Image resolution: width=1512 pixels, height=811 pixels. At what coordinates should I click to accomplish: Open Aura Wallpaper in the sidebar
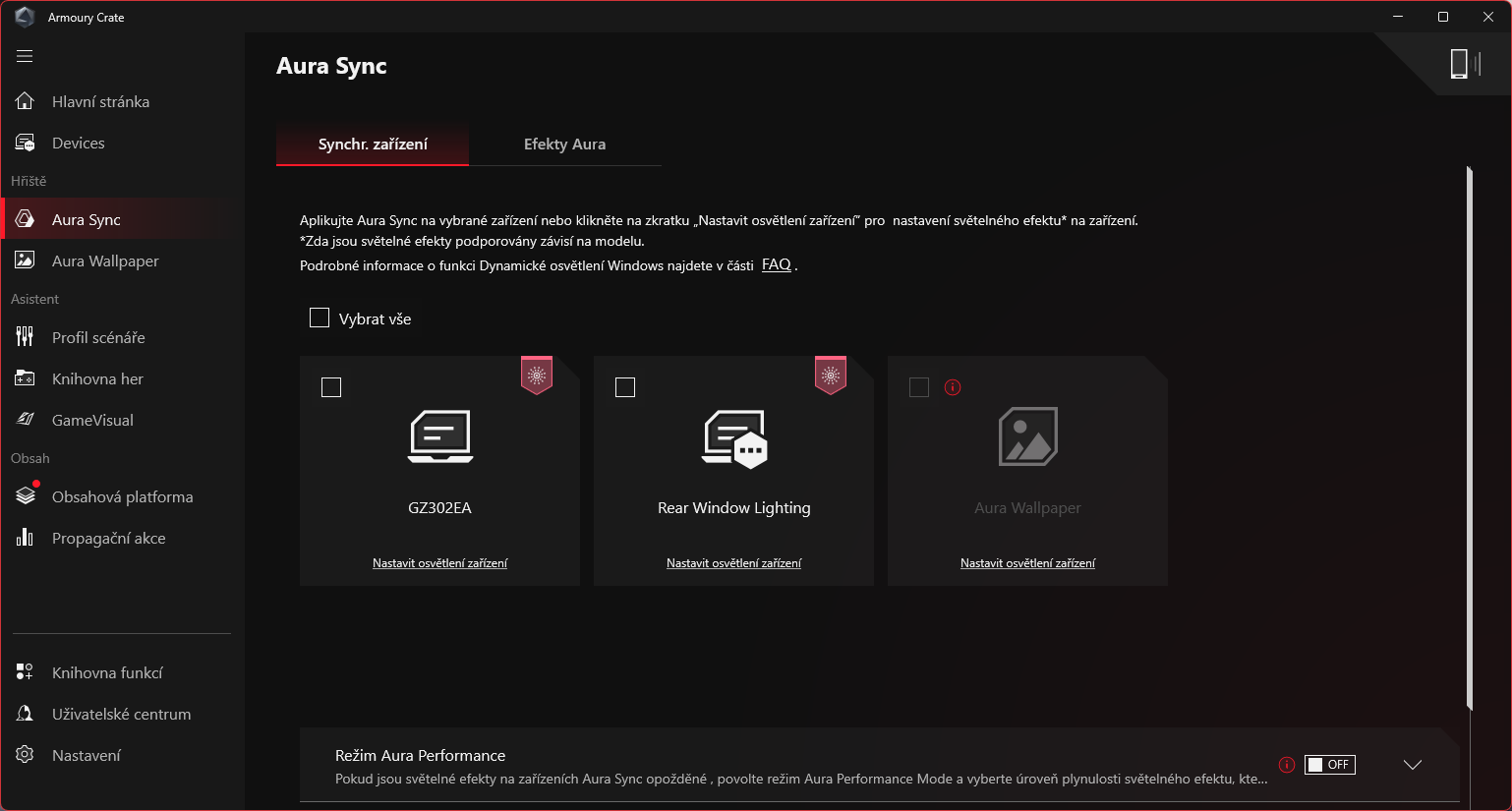pos(122,261)
